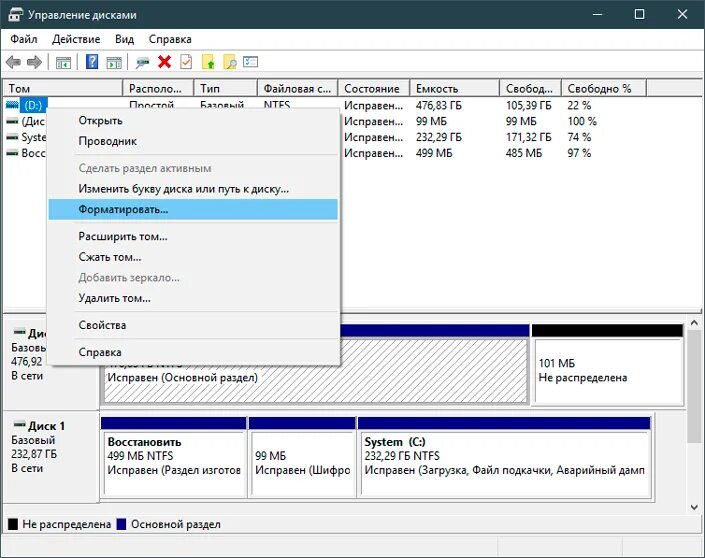
Task: Sort by the Файловая с... column header
Action: coord(298,89)
